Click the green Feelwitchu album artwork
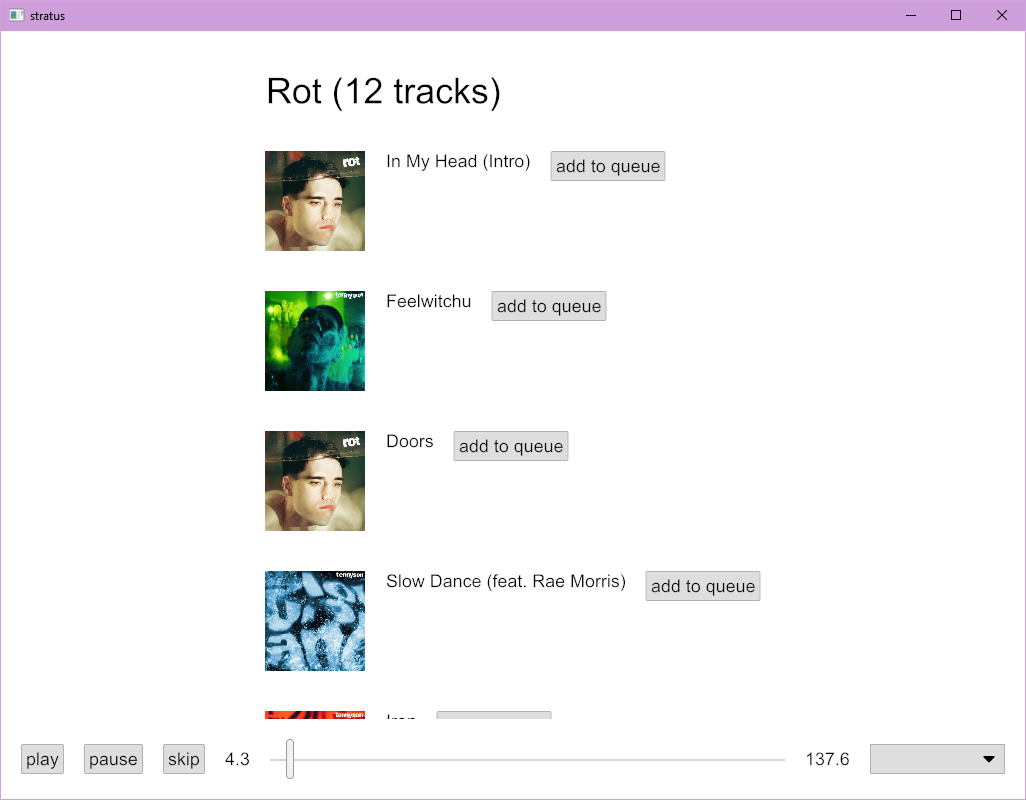The width and height of the screenshot is (1026, 800). (315, 341)
